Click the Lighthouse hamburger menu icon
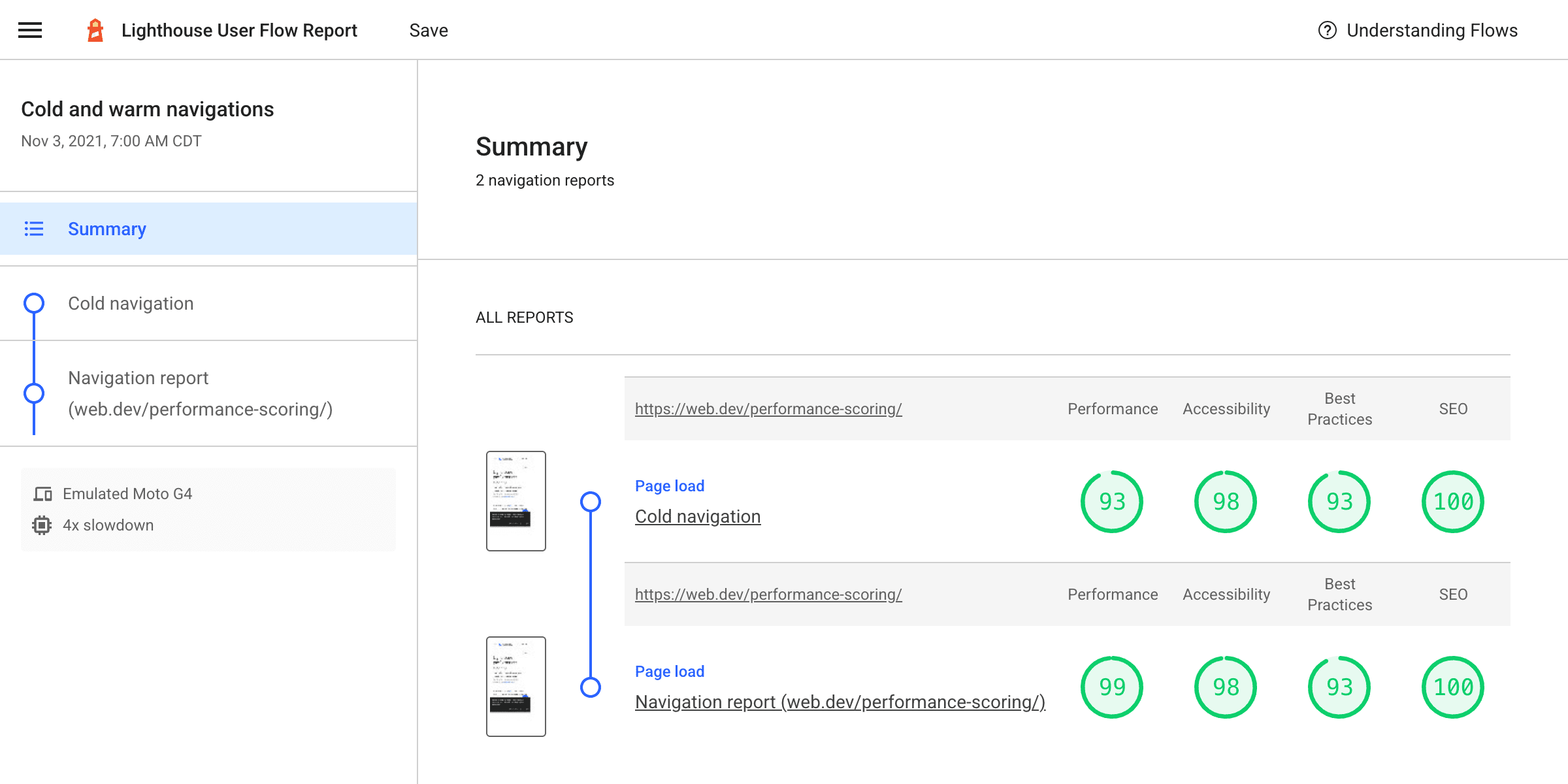 [30, 30]
